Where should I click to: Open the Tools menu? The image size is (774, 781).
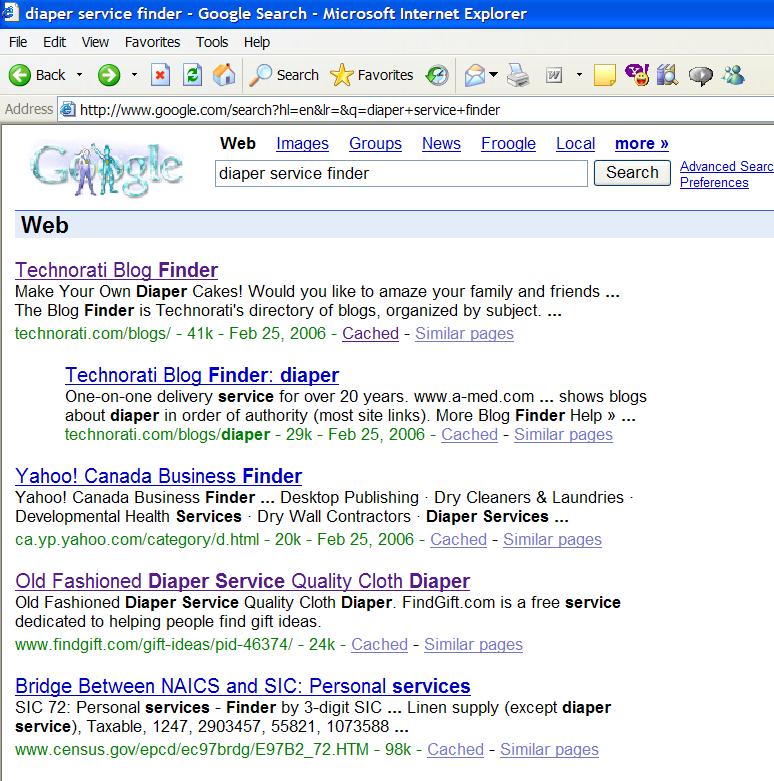tap(212, 42)
